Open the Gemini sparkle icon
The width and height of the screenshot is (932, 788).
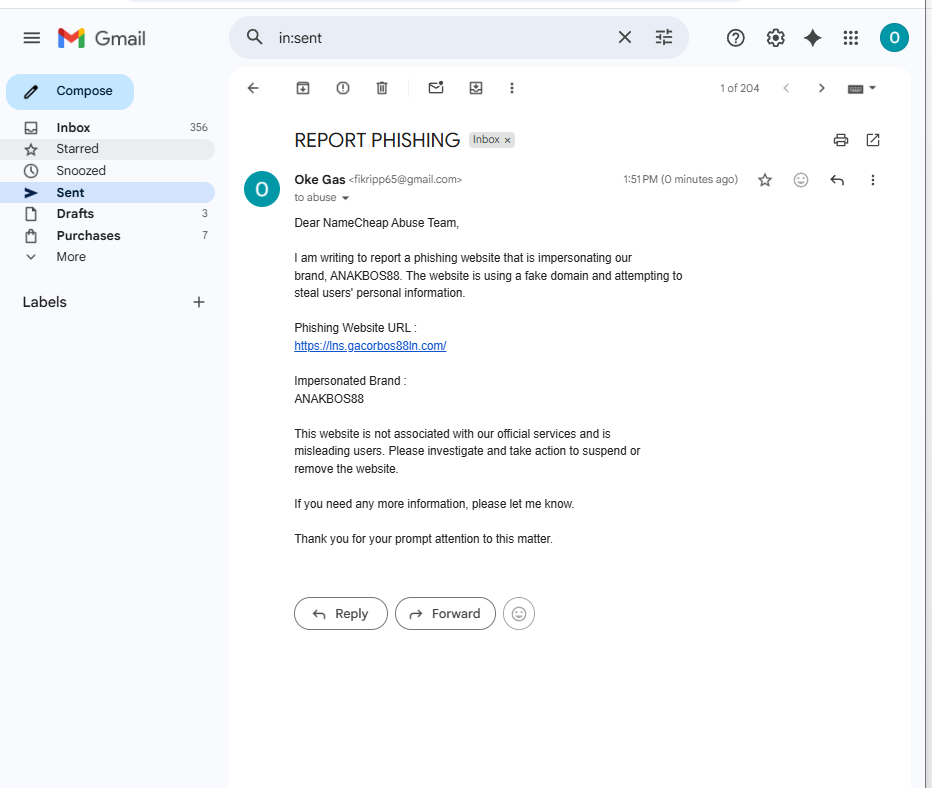click(813, 38)
